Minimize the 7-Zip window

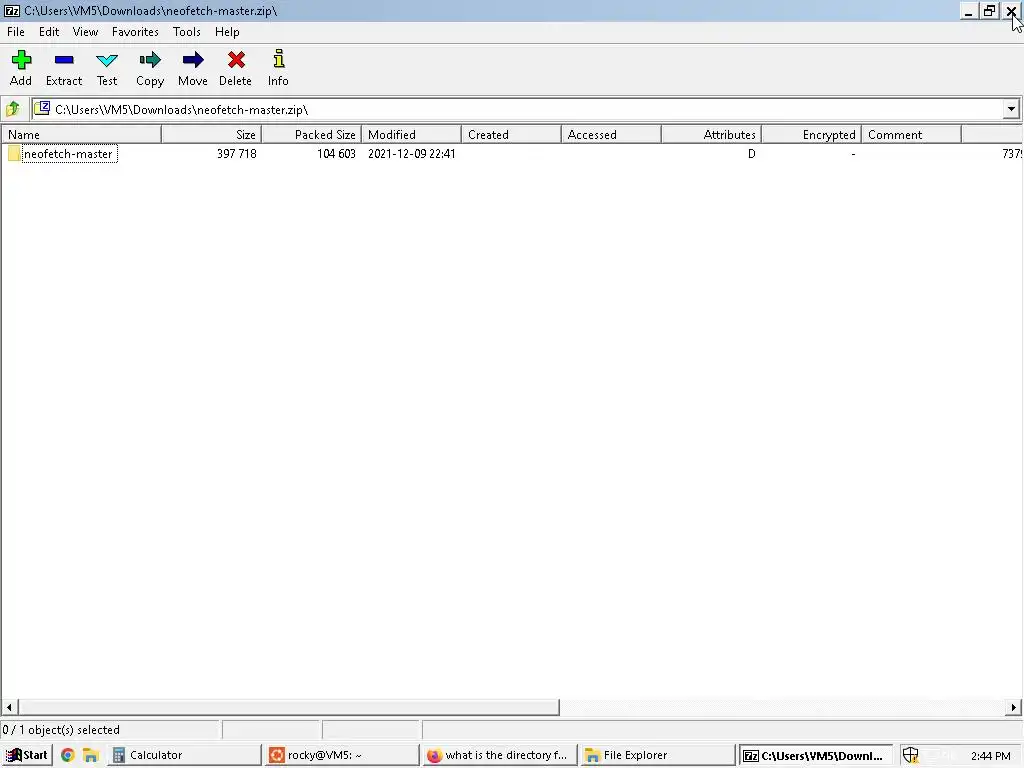pos(968,11)
